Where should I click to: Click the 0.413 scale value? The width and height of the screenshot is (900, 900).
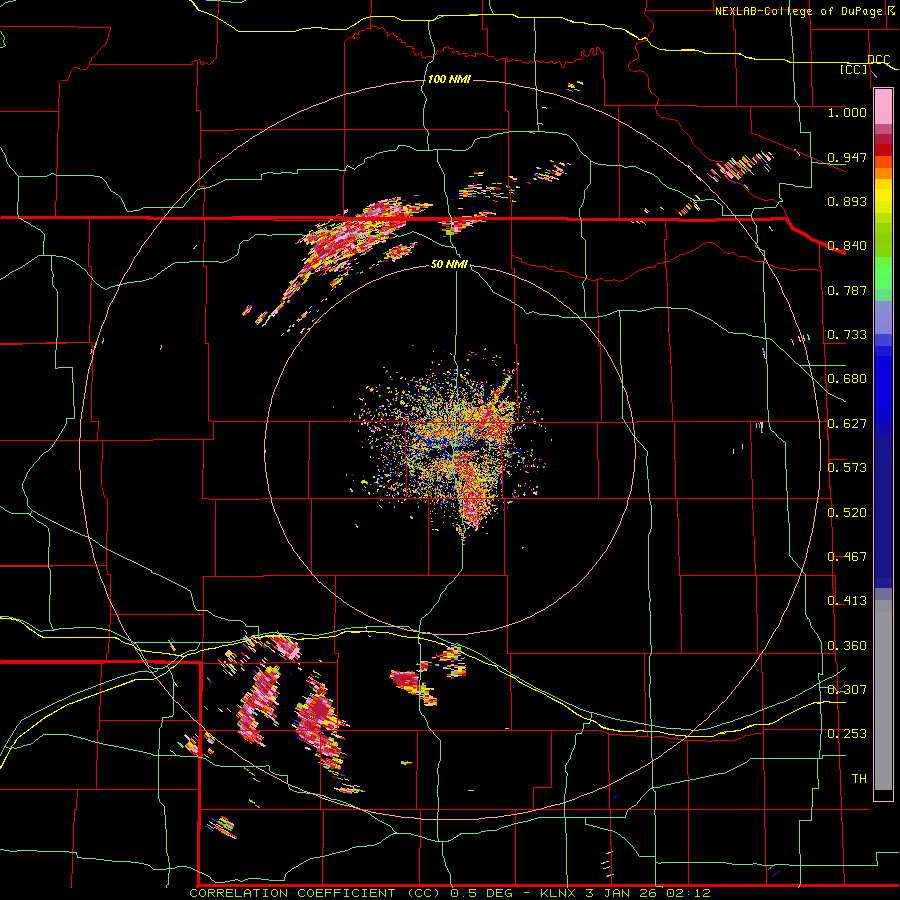847,601
